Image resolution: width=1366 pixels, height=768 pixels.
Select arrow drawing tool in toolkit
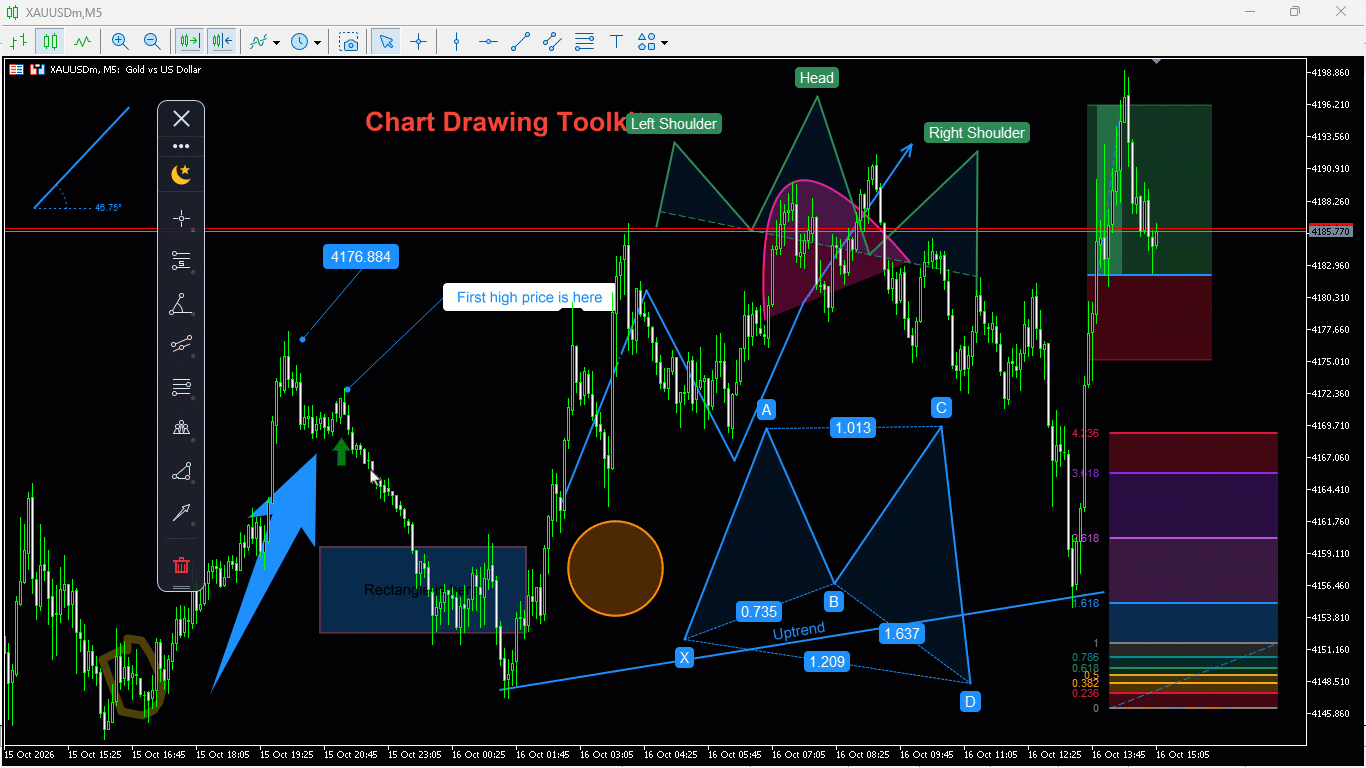181,513
